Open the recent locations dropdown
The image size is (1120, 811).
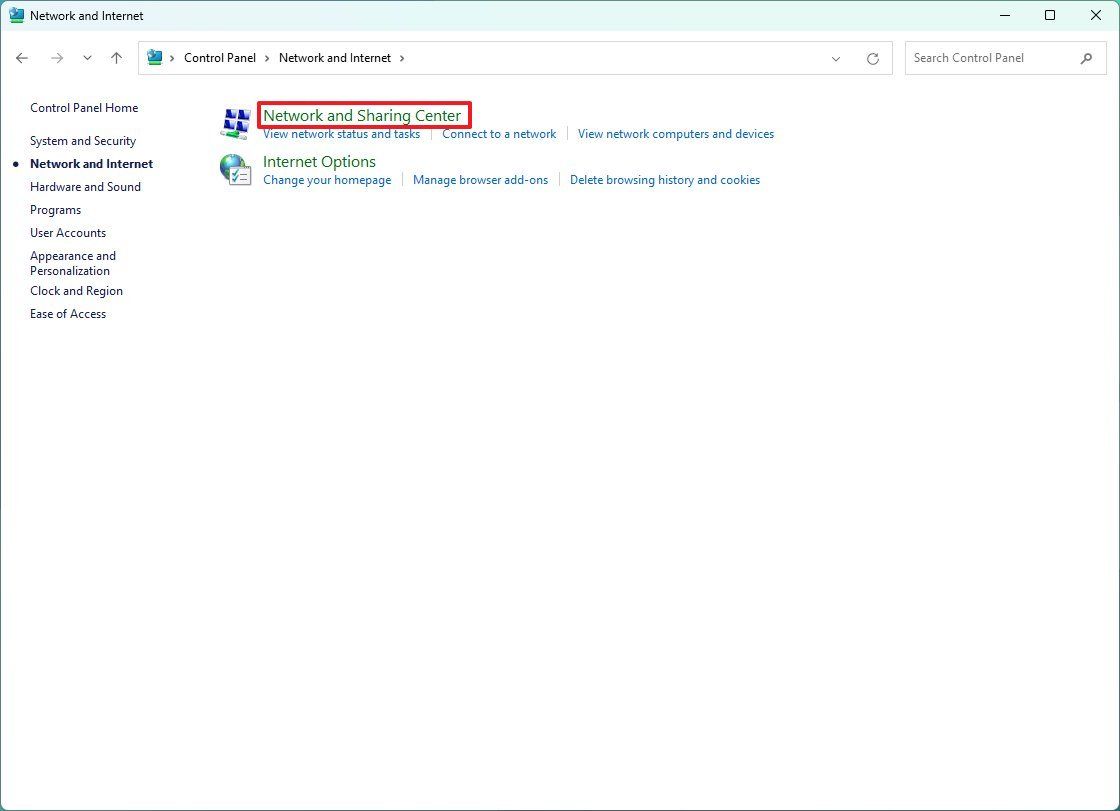pos(87,58)
